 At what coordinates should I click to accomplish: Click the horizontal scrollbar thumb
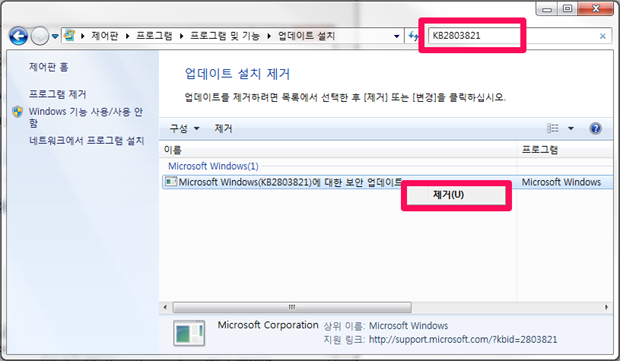coord(292,307)
